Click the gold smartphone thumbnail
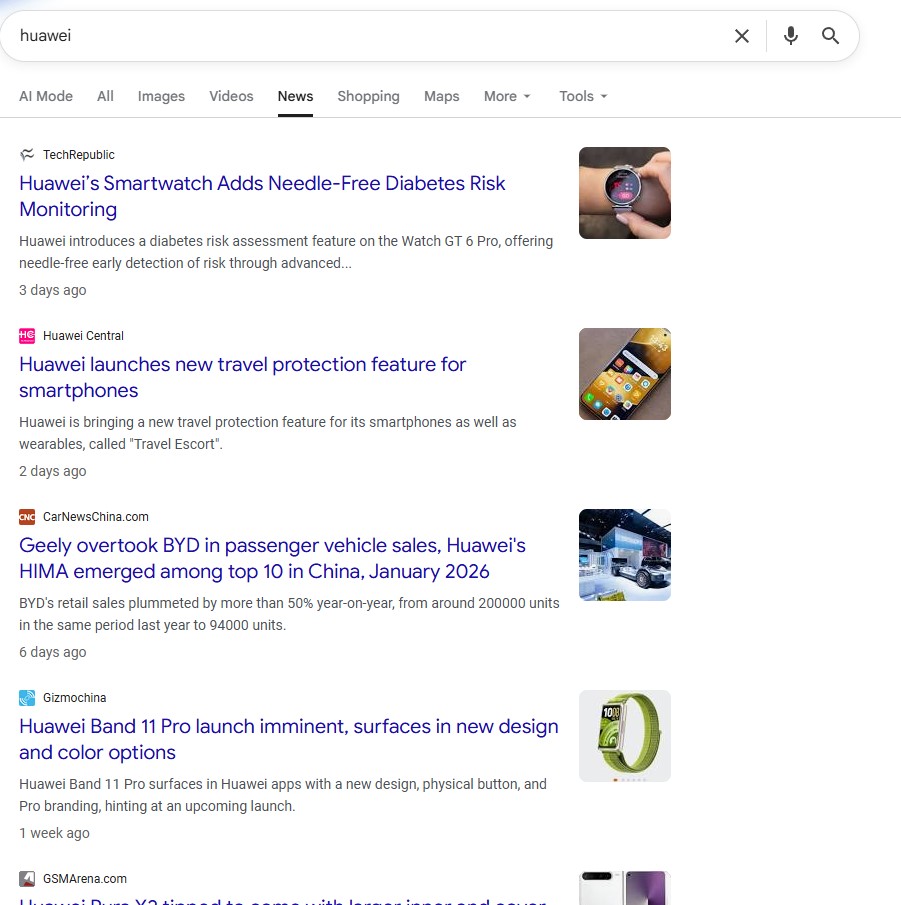This screenshot has height=905, width=901. click(625, 374)
